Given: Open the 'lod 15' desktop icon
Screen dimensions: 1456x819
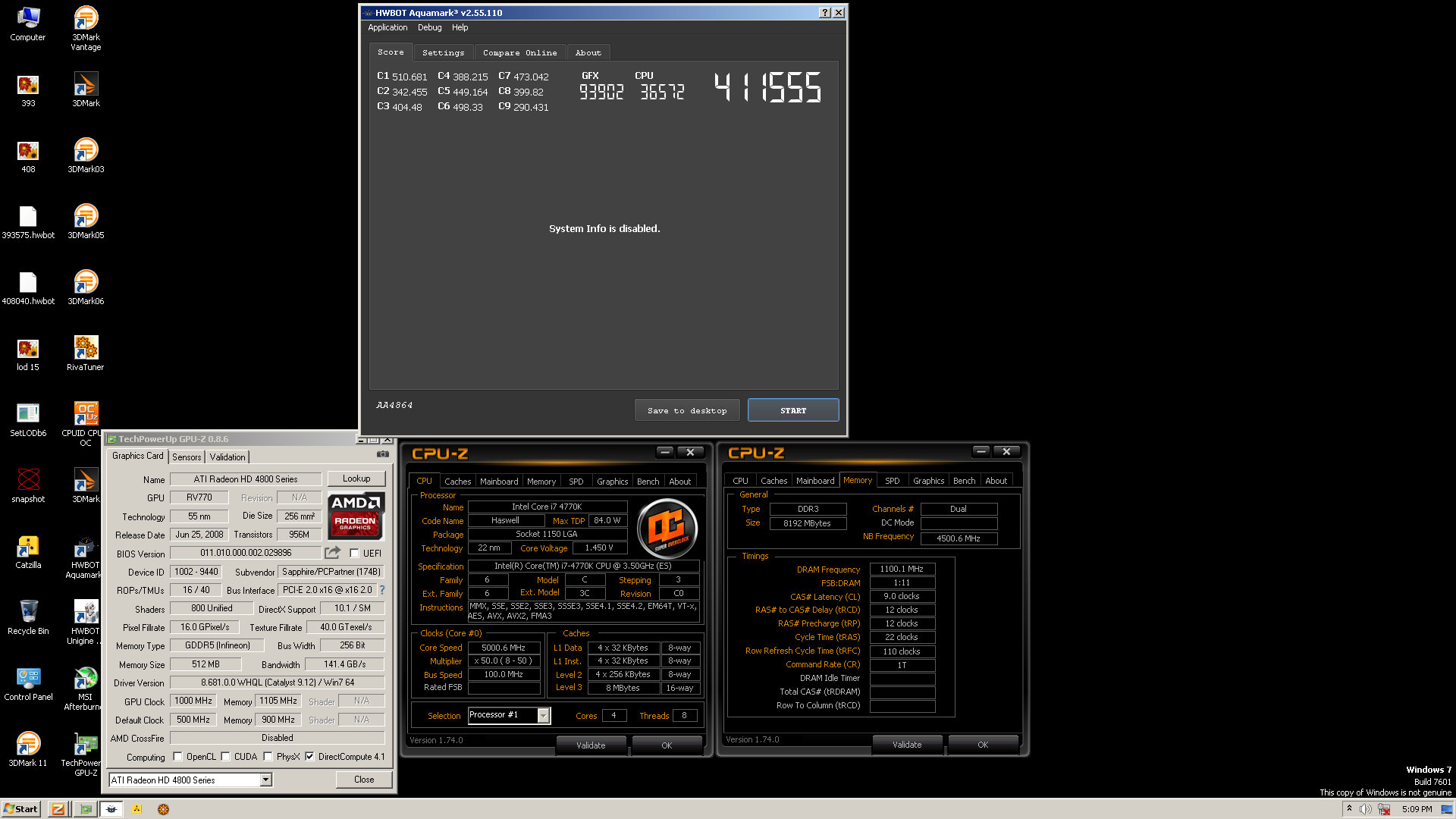Looking at the screenshot, I should pyautogui.click(x=28, y=353).
